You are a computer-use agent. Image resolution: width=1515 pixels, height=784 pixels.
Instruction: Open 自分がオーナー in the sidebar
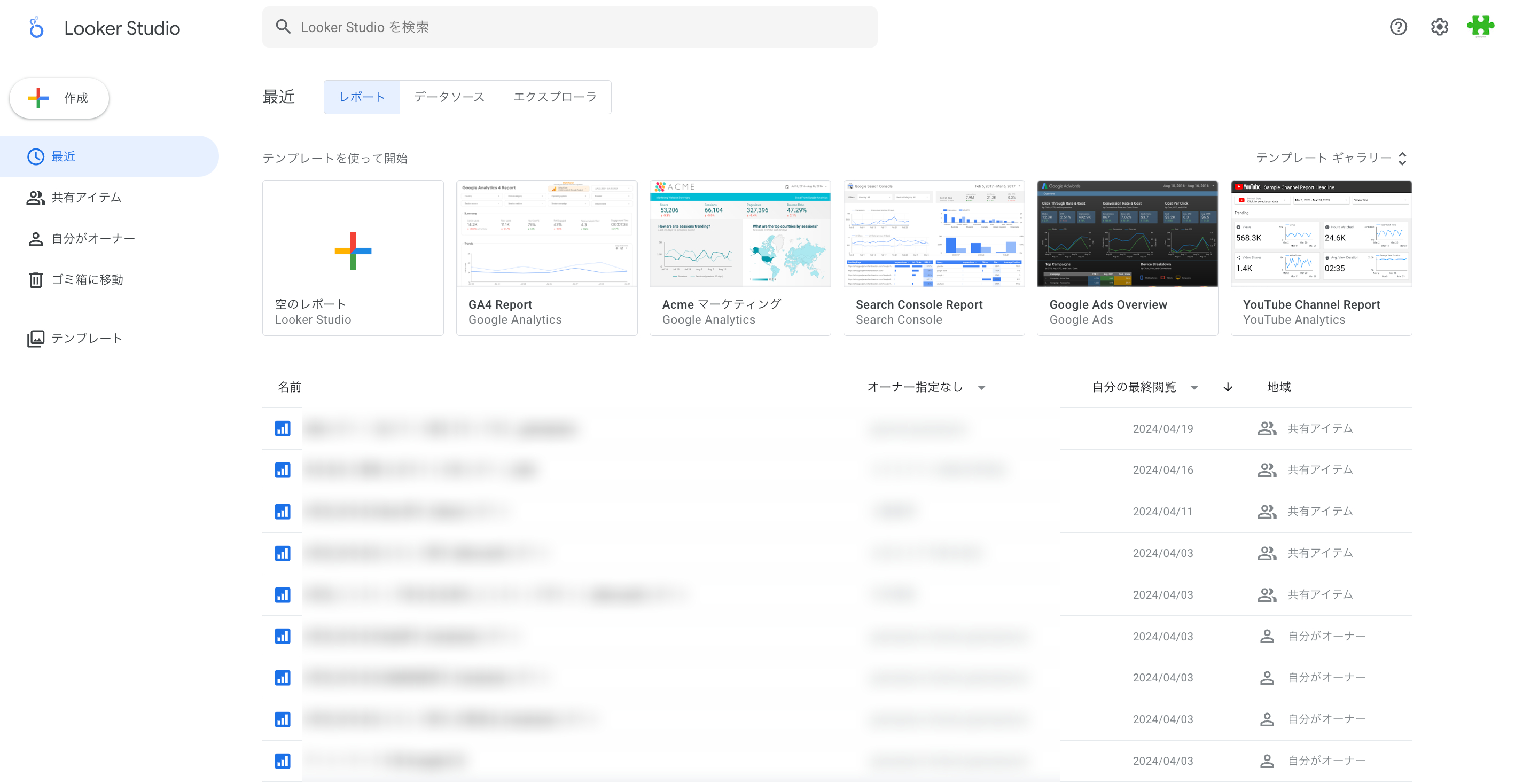click(110, 239)
